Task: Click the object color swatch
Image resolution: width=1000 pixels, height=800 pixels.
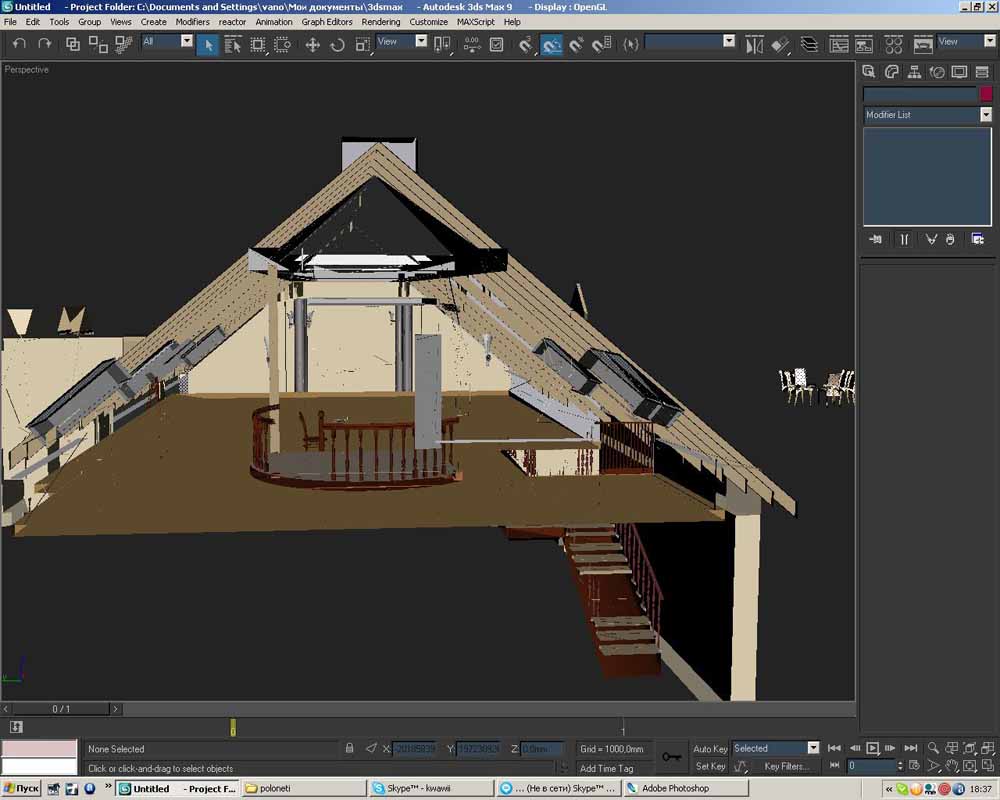Action: coord(986,94)
